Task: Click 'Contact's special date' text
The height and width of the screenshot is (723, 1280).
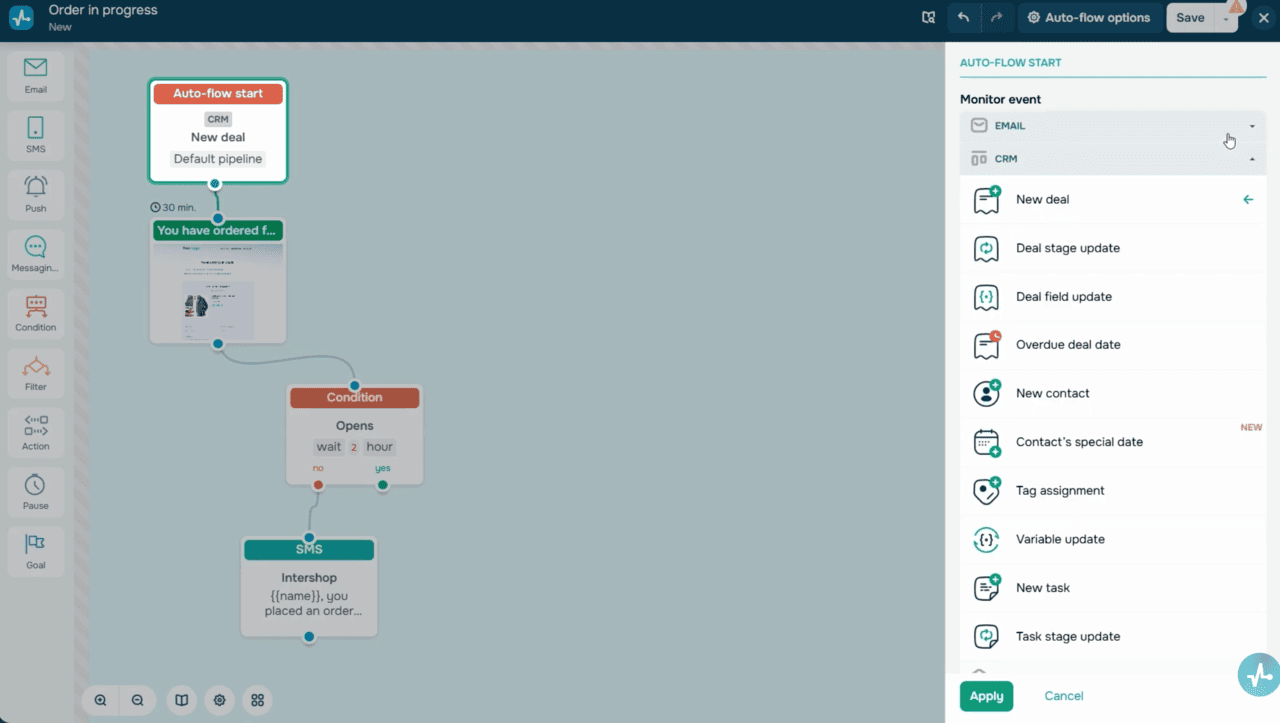Action: (1079, 442)
